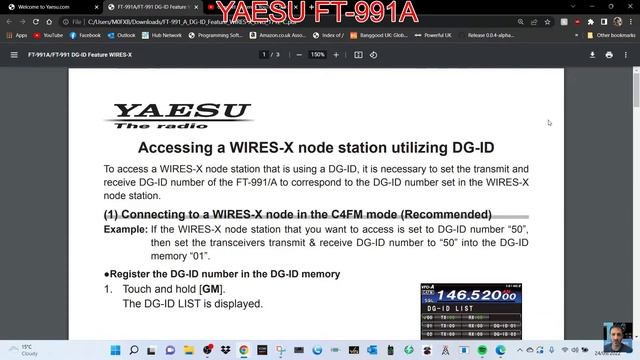Open the Other bookmarks folder

pyautogui.click(x=611, y=36)
